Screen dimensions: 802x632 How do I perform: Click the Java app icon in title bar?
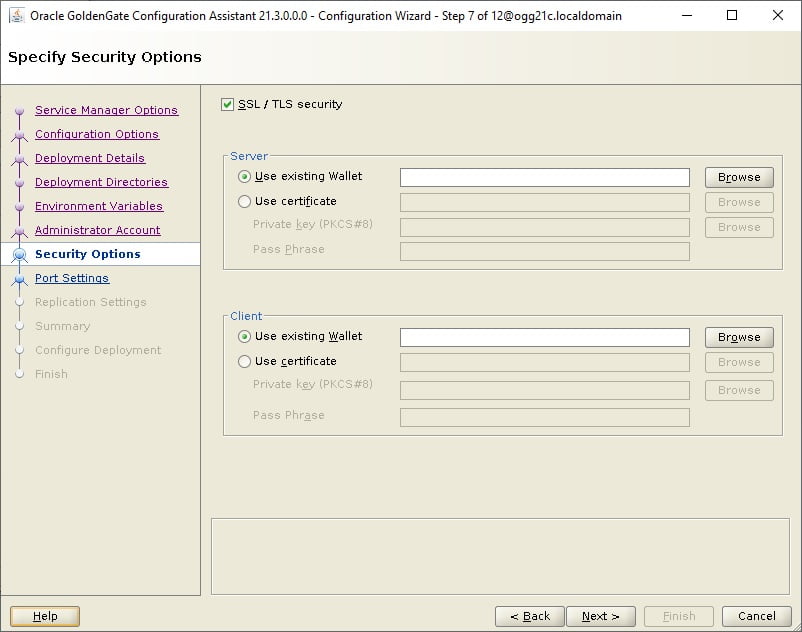pyautogui.click(x=17, y=15)
